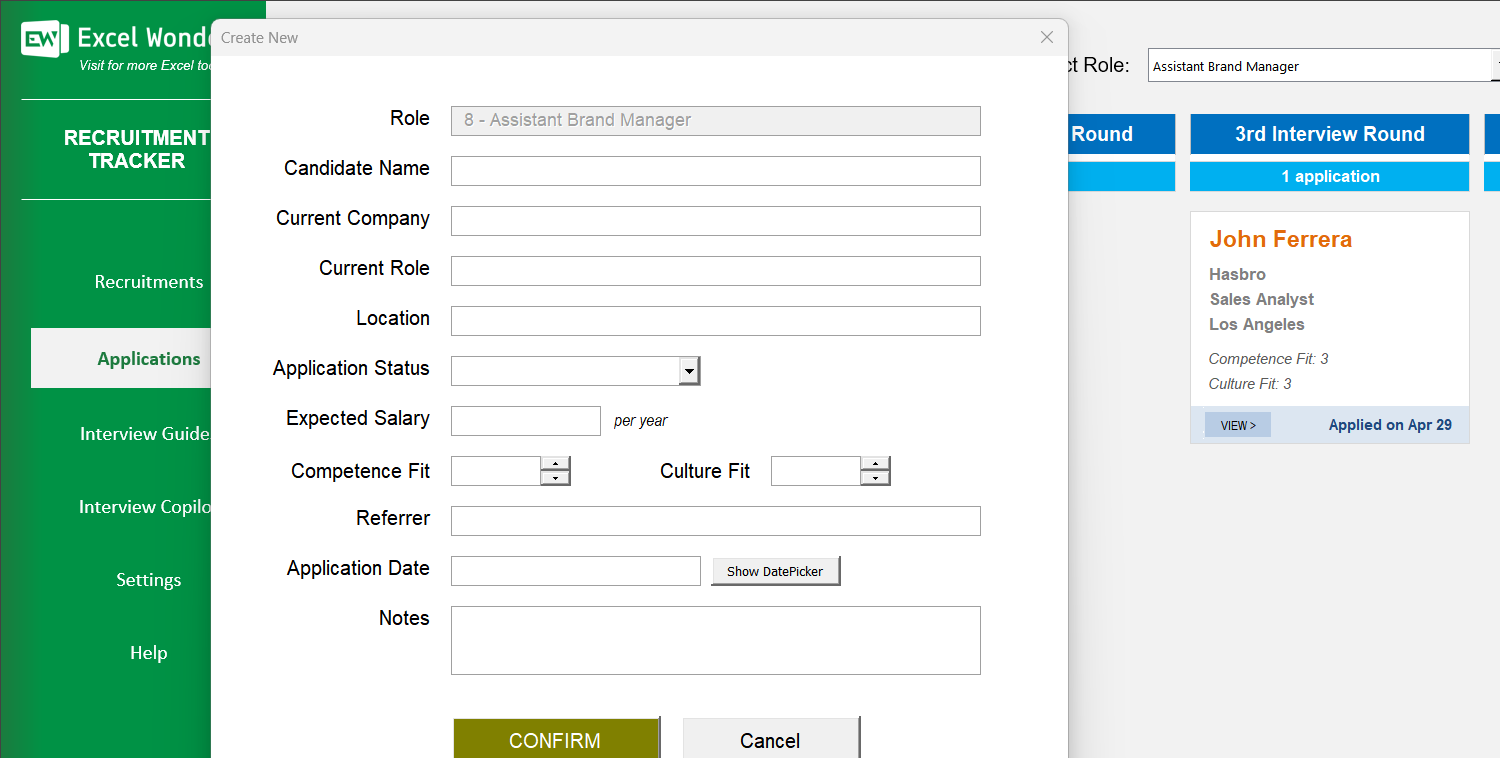Viewport: 1500px width, 758px height.
Task: Click the 3rd Interview Round column header
Action: click(1329, 134)
